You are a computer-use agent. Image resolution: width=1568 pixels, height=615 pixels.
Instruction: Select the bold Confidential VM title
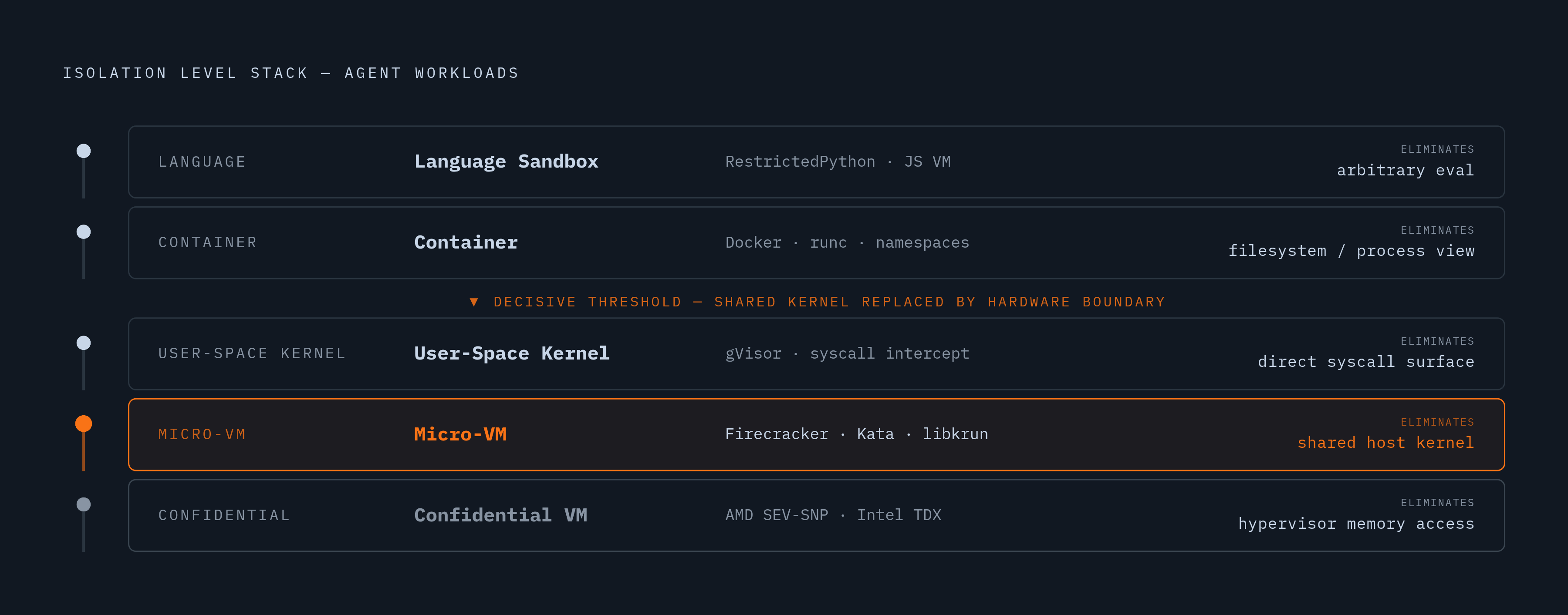click(x=500, y=515)
